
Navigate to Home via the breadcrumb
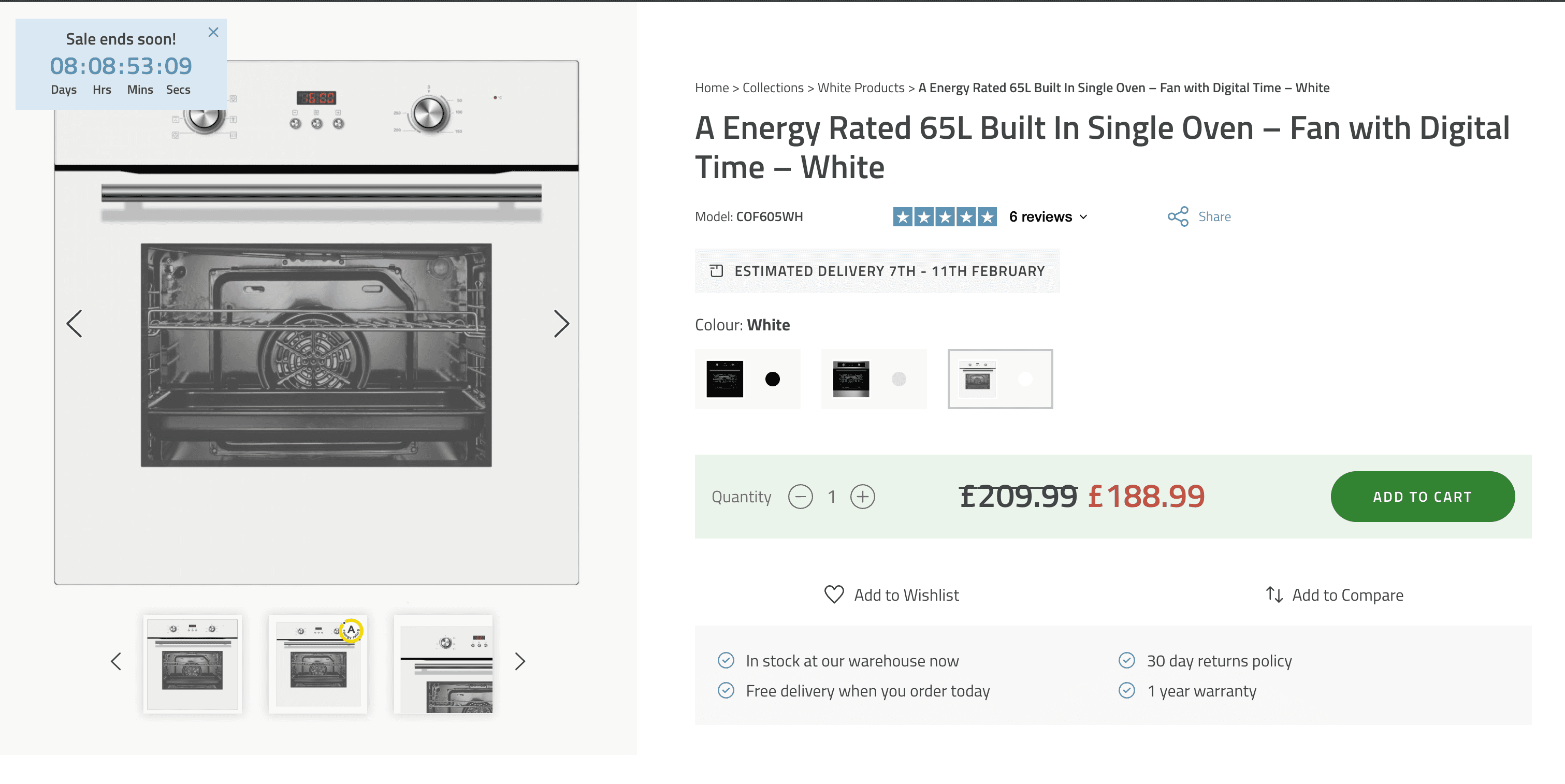coord(712,88)
